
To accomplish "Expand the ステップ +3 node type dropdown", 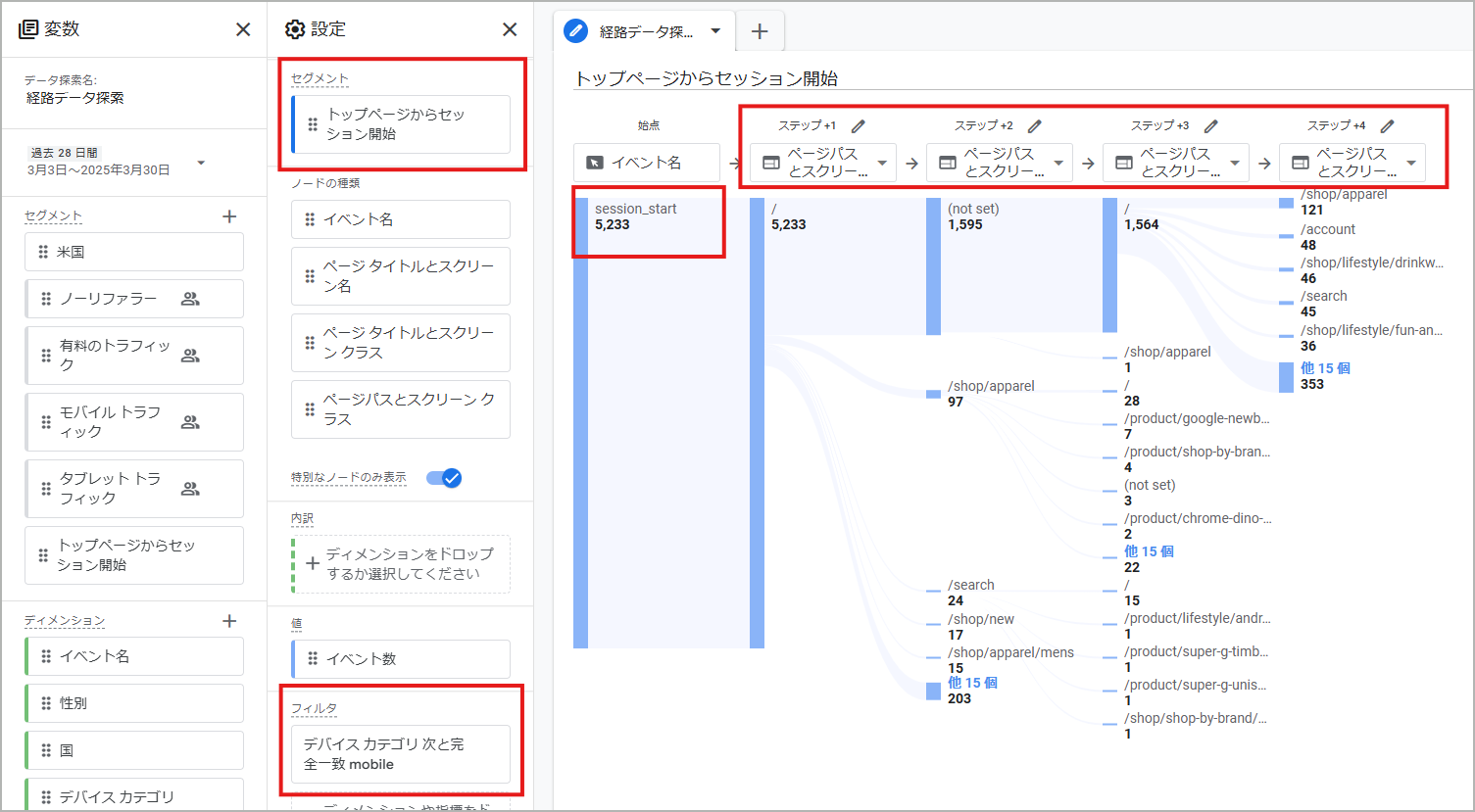I will pyautogui.click(x=1235, y=163).
